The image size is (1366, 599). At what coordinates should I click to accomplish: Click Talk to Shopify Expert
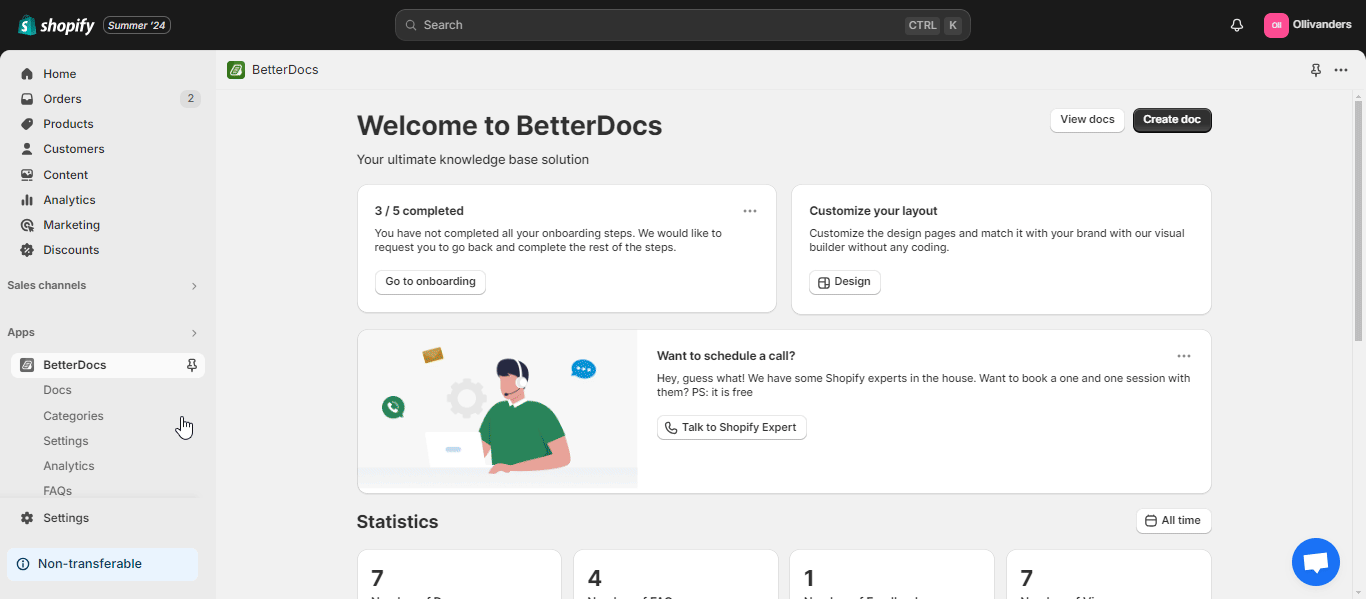click(731, 427)
